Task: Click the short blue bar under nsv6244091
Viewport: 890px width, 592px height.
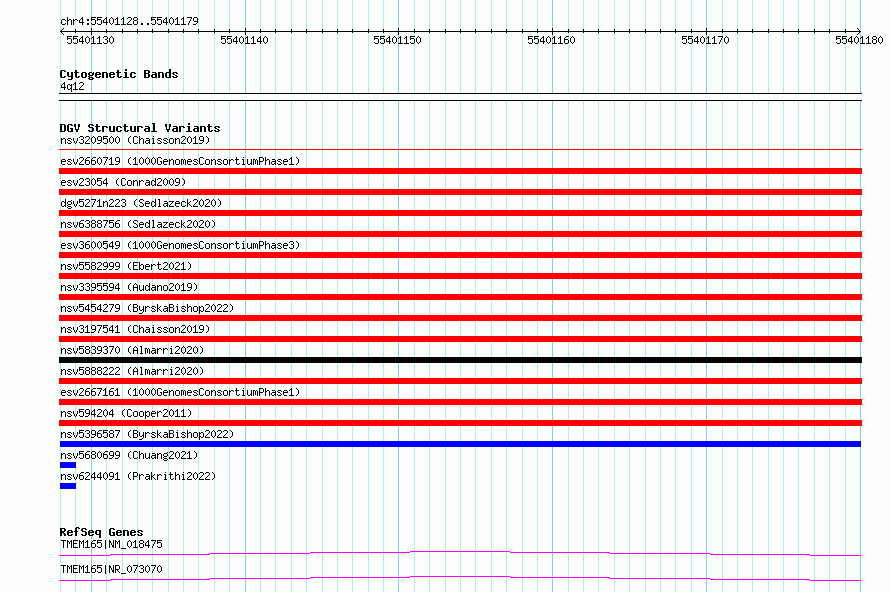Action: point(68,486)
